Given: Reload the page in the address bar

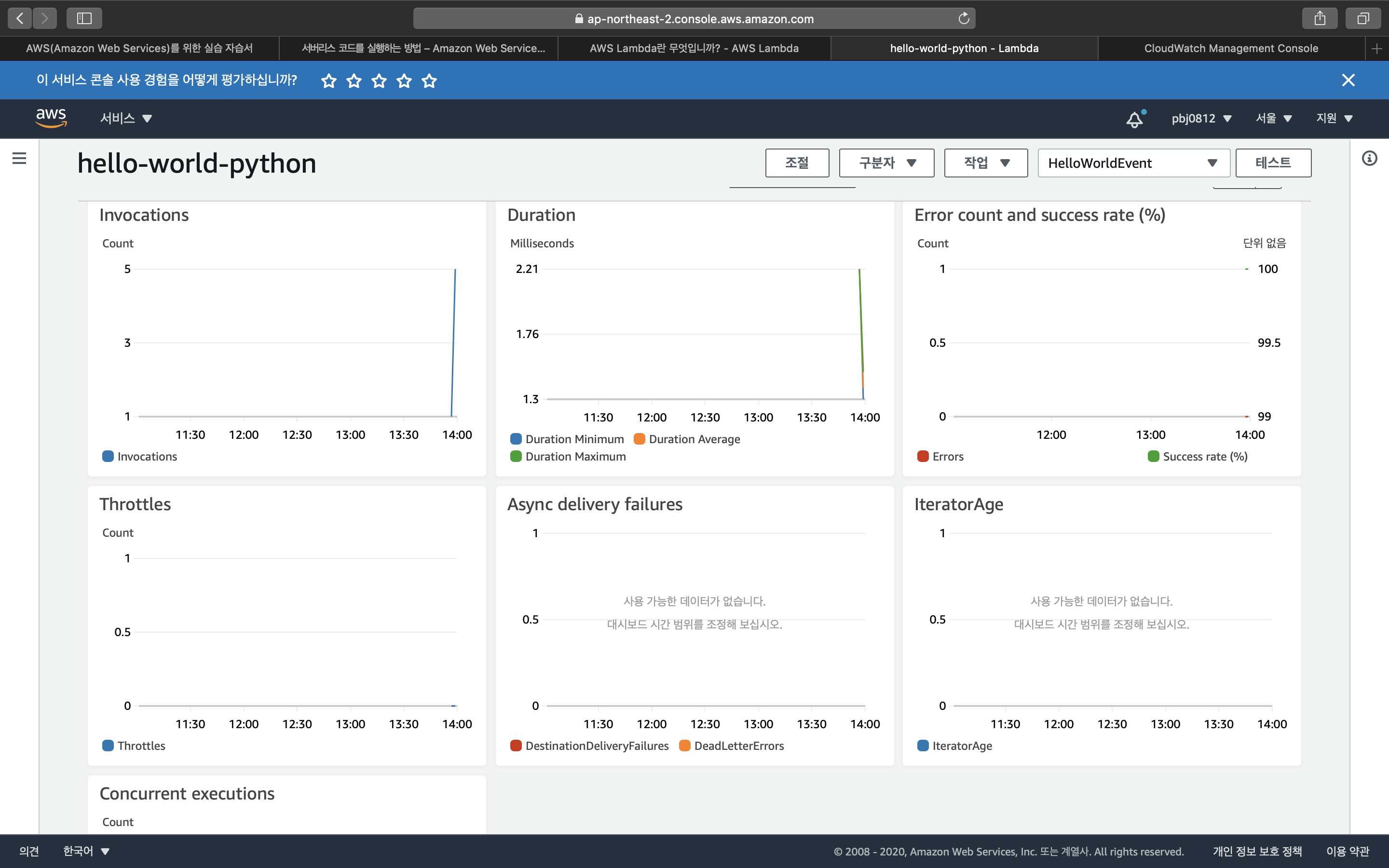Looking at the screenshot, I should click(x=963, y=18).
